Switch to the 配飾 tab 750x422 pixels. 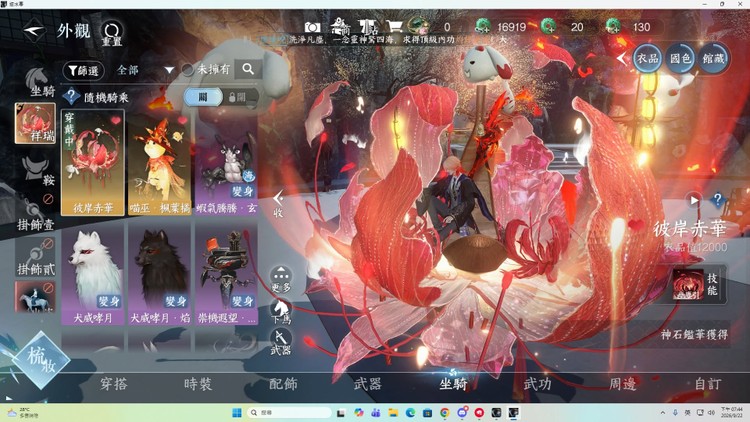(283, 384)
